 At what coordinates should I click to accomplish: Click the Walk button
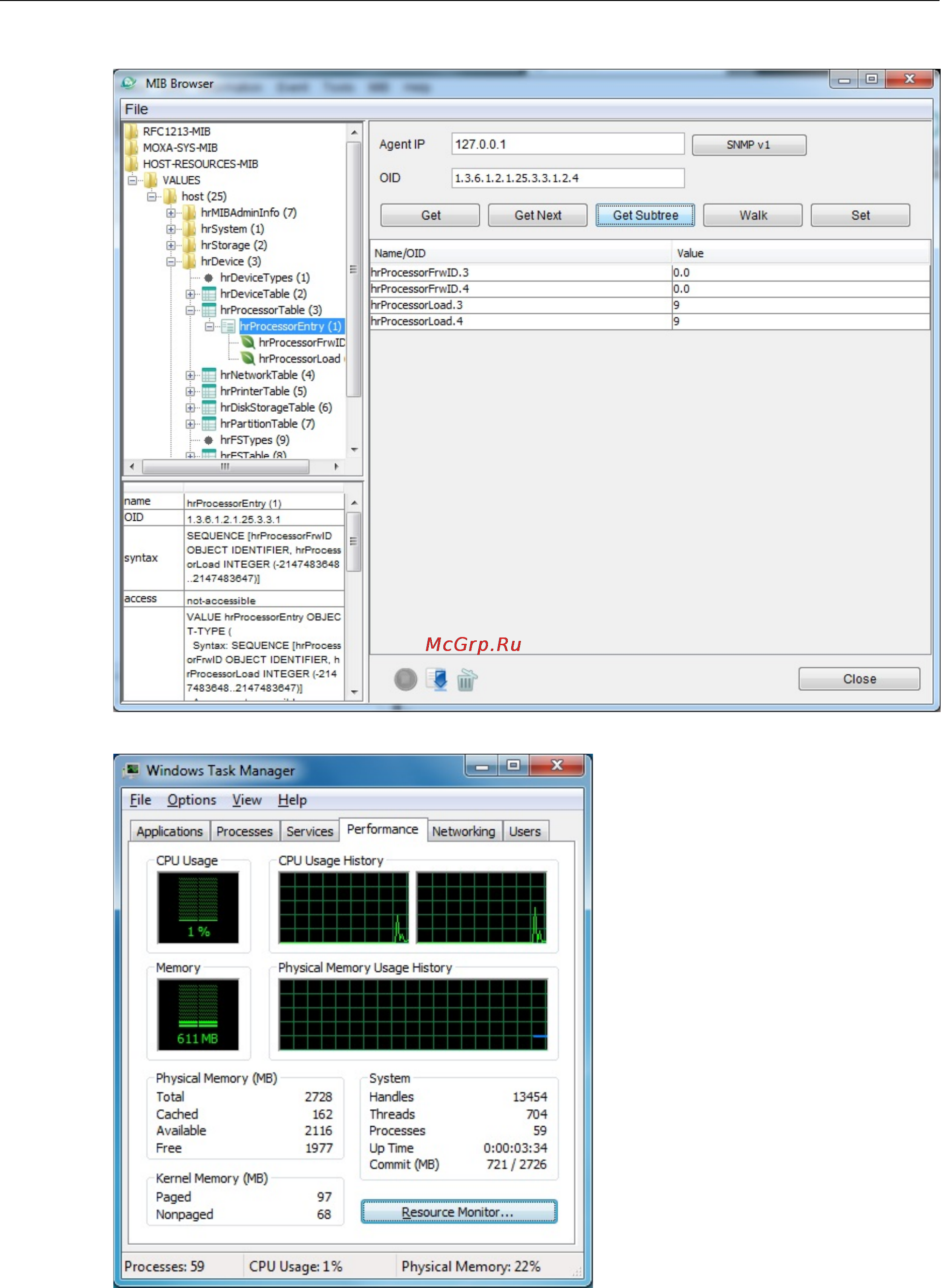pos(753,215)
